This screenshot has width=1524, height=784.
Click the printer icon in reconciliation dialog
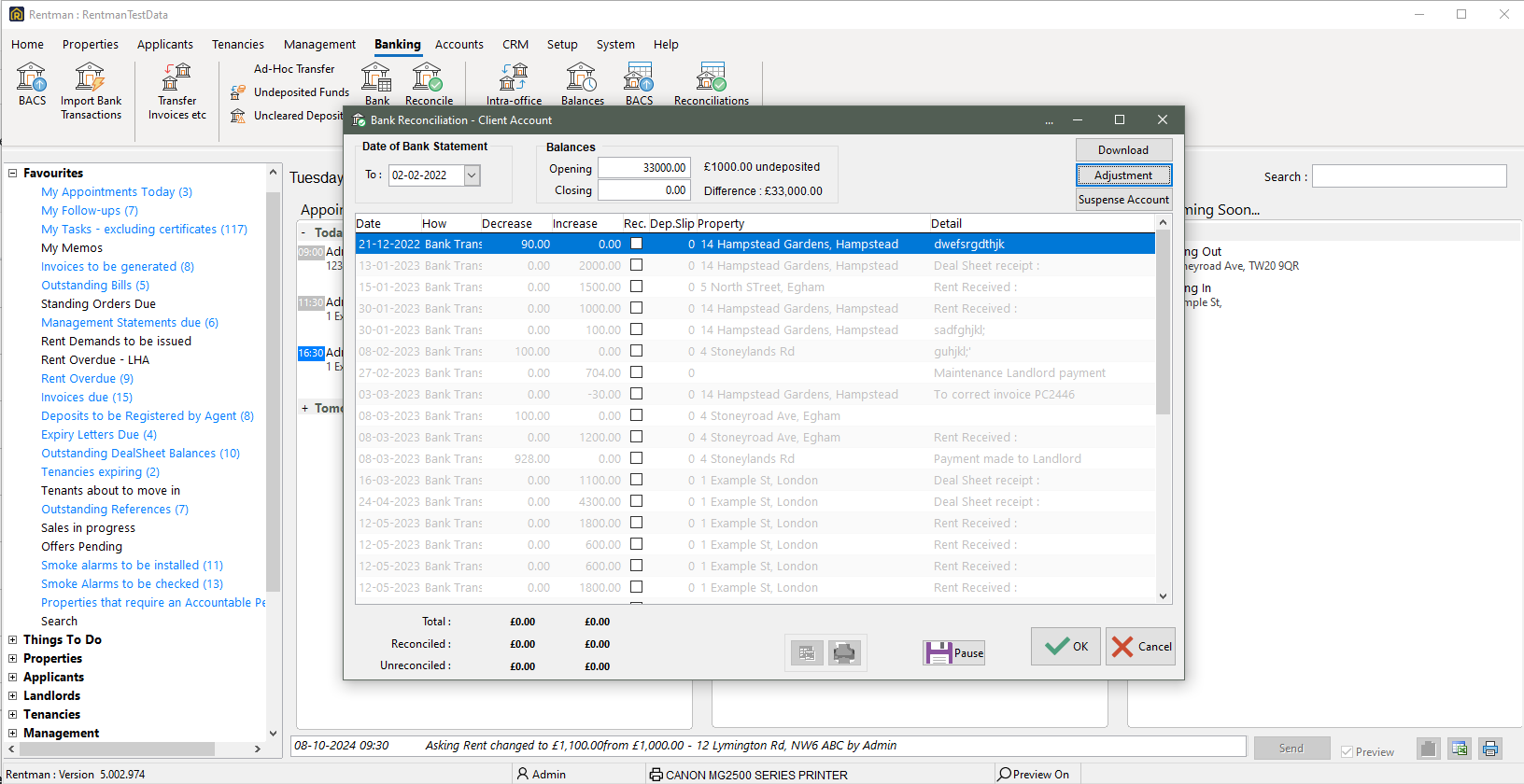[x=844, y=653]
